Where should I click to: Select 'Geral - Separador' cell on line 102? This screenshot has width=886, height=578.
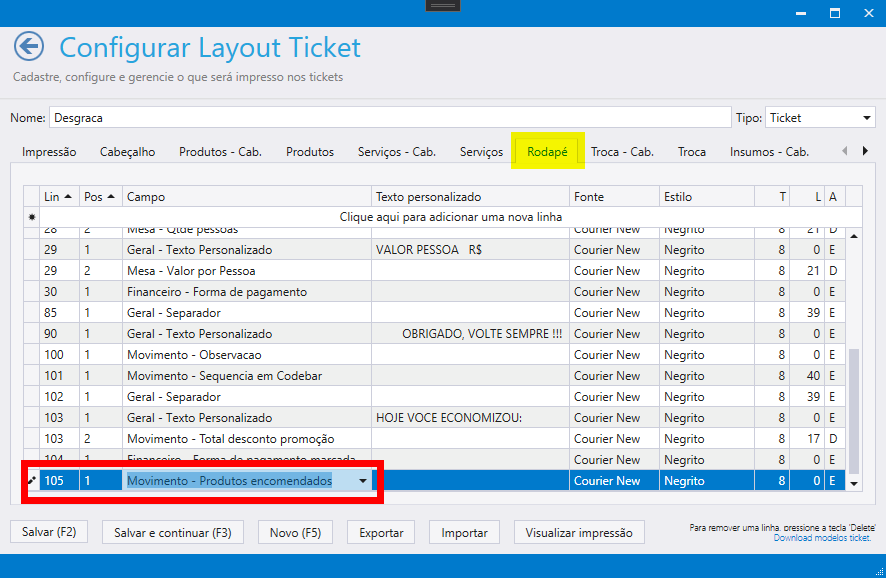coord(247,397)
